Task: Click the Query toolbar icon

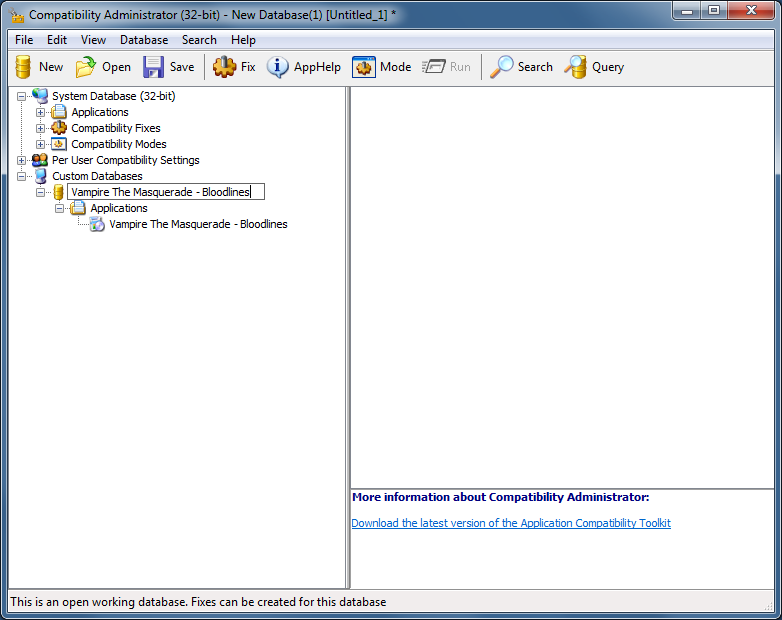Action: [x=576, y=67]
